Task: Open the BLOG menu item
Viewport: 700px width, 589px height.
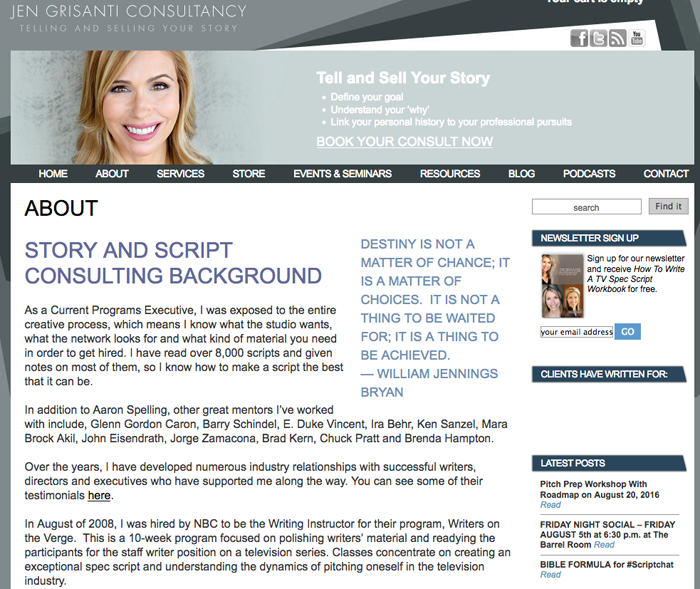Action: pyautogui.click(x=521, y=174)
